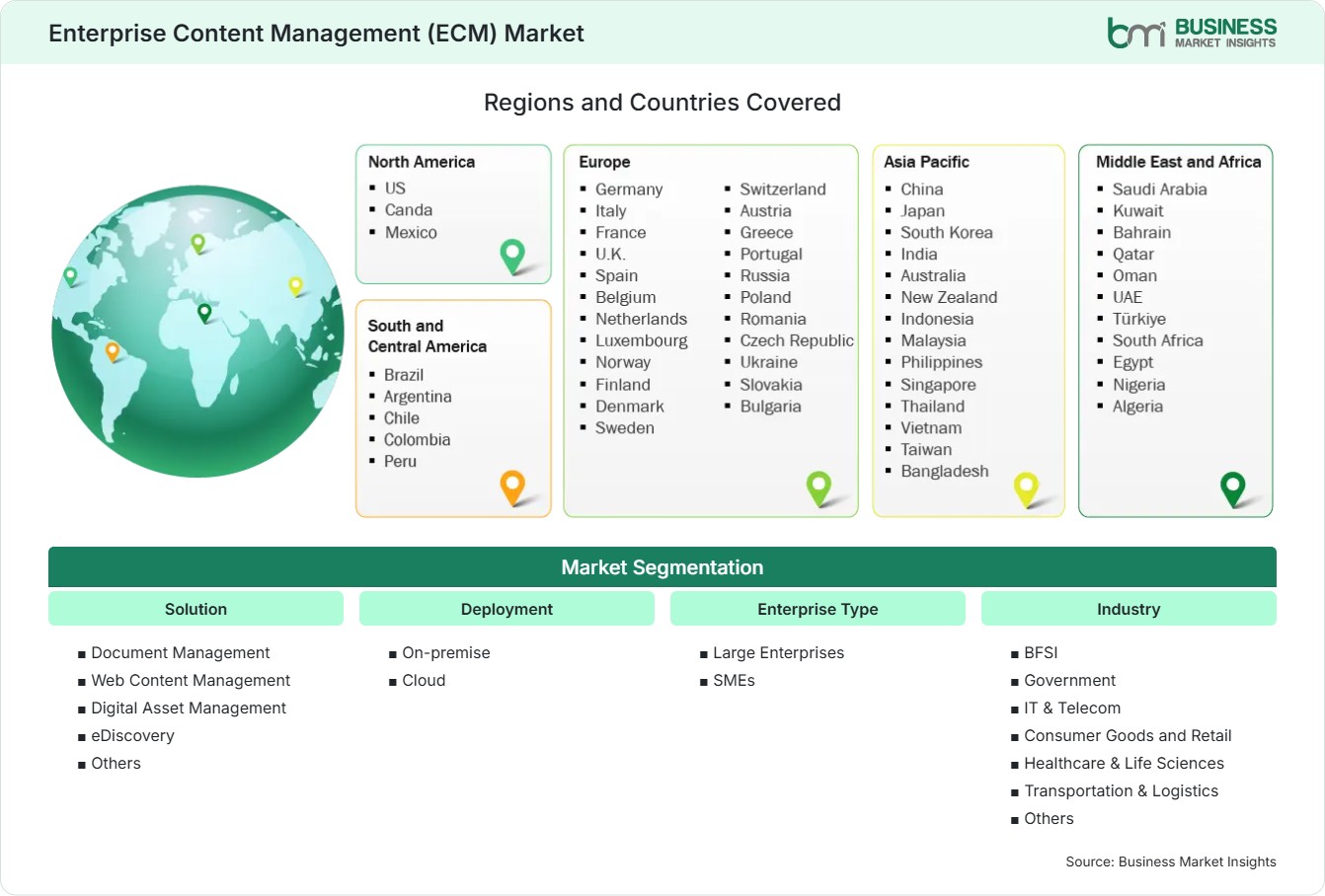Click 'eDiscovery' under Solution
This screenshot has height=896, width=1325.
(x=132, y=736)
